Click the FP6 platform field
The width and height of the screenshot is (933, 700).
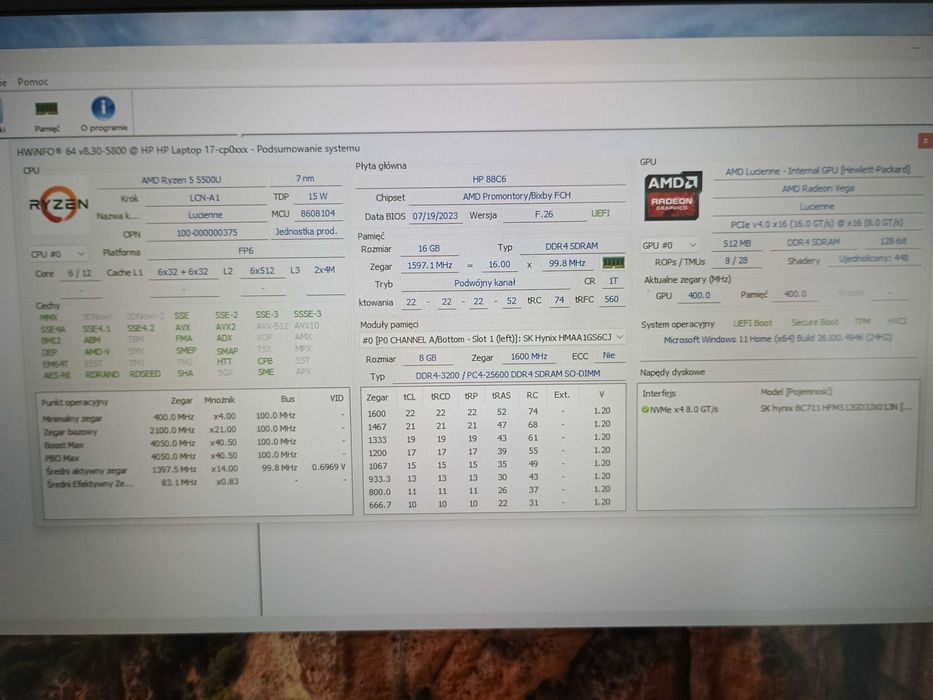[245, 251]
